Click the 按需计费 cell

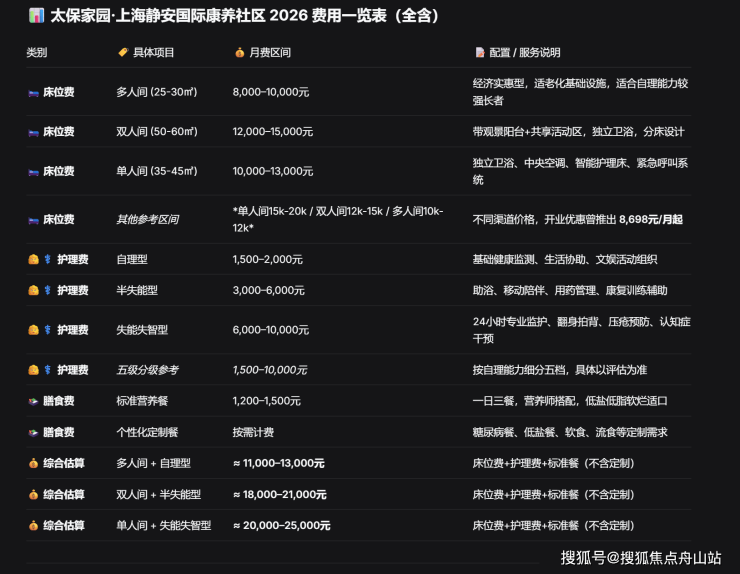(253, 432)
